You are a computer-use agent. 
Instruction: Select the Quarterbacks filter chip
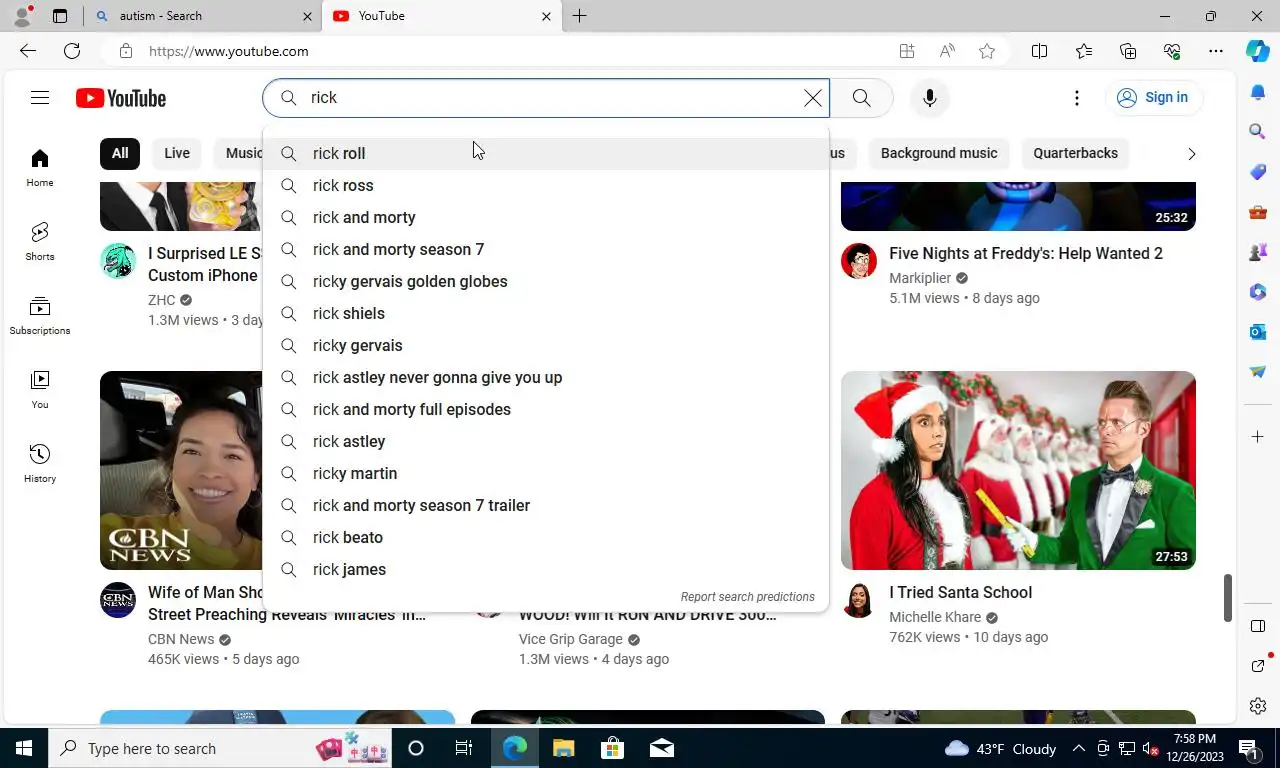click(x=1076, y=153)
